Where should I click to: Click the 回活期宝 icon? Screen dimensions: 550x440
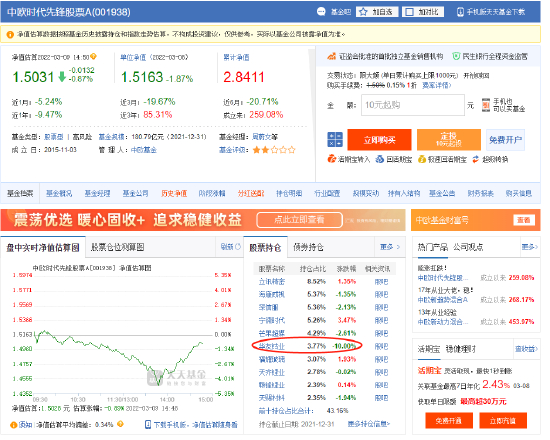point(380,159)
